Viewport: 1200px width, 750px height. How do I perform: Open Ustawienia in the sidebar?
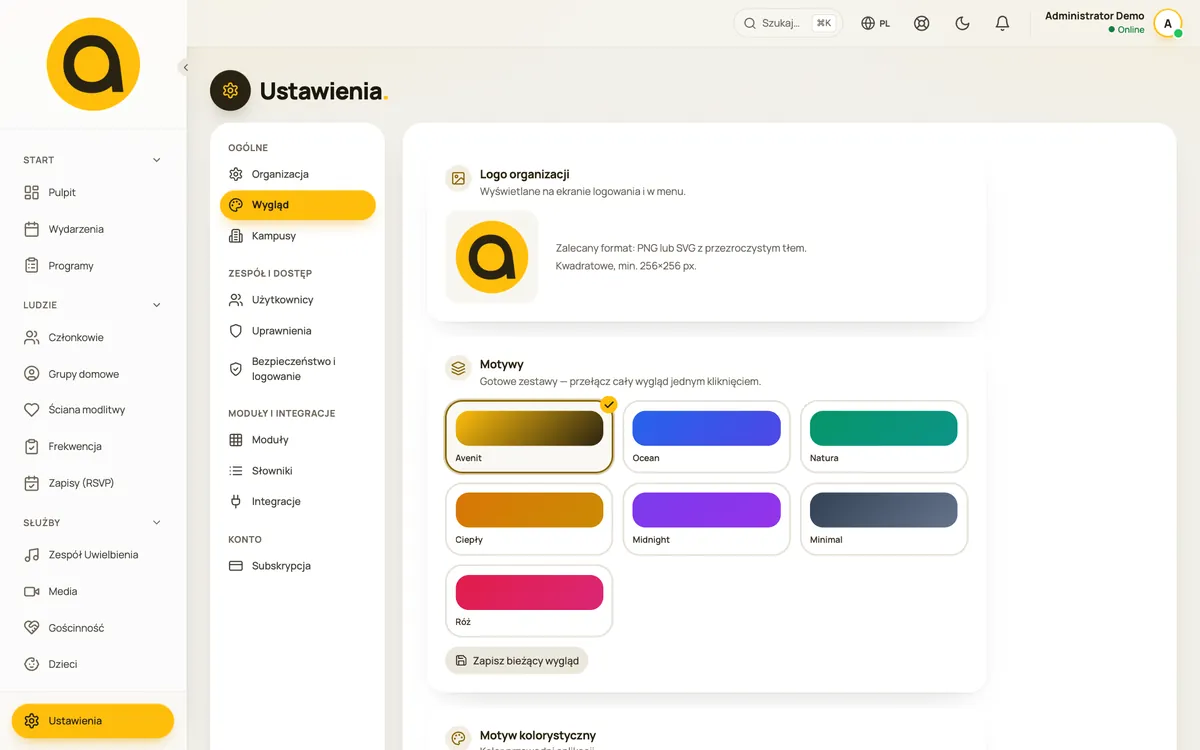(93, 721)
